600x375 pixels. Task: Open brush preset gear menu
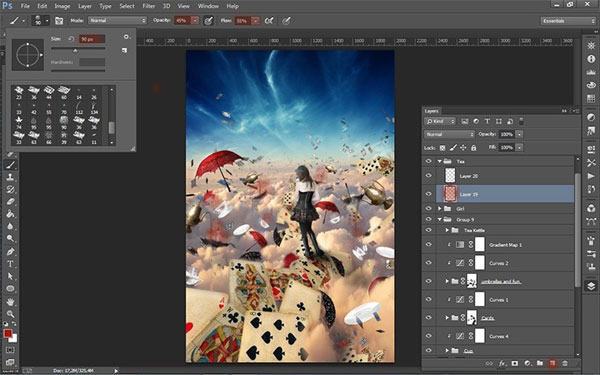pos(126,37)
